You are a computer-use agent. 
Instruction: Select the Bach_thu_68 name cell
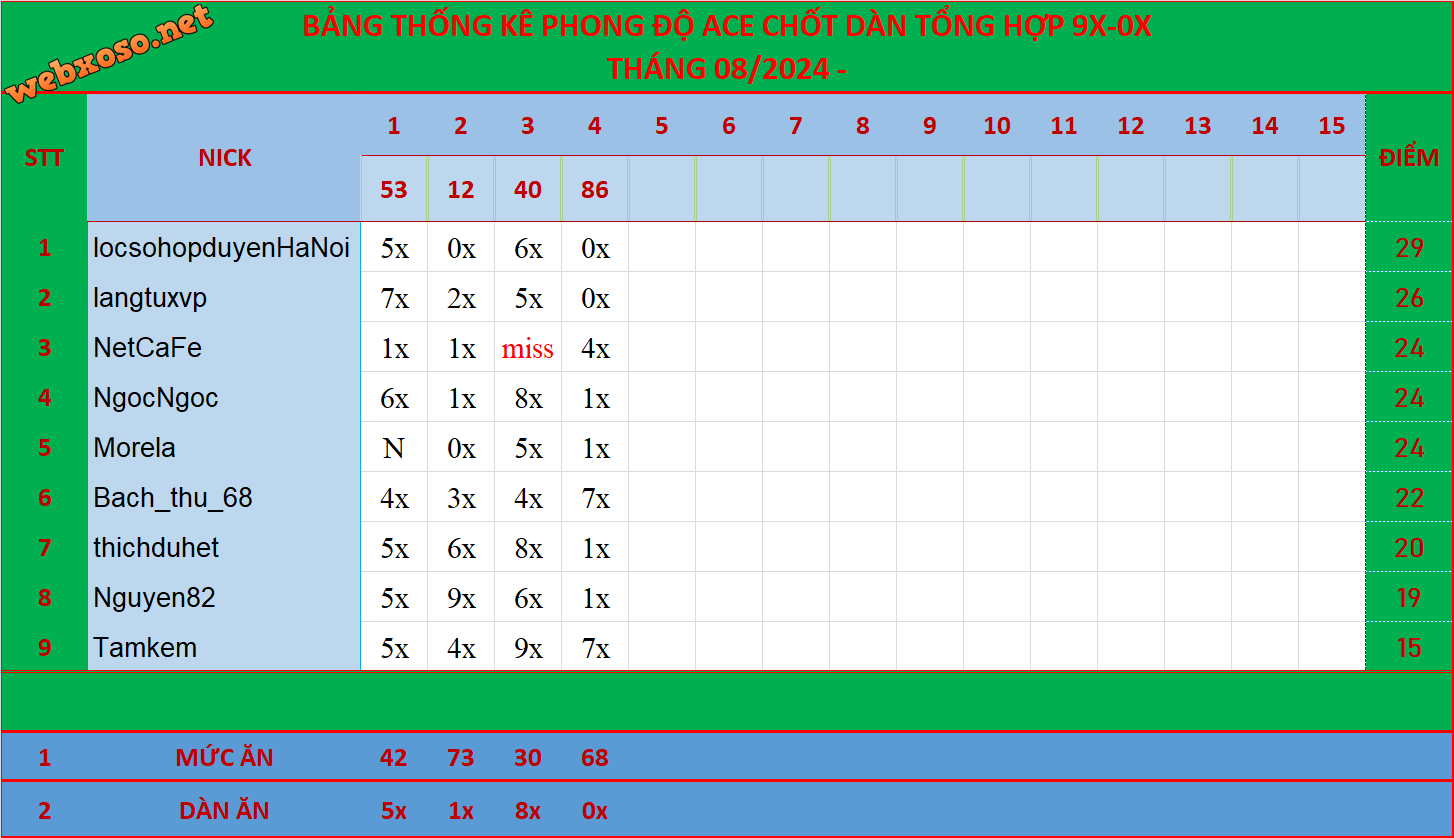coord(224,497)
